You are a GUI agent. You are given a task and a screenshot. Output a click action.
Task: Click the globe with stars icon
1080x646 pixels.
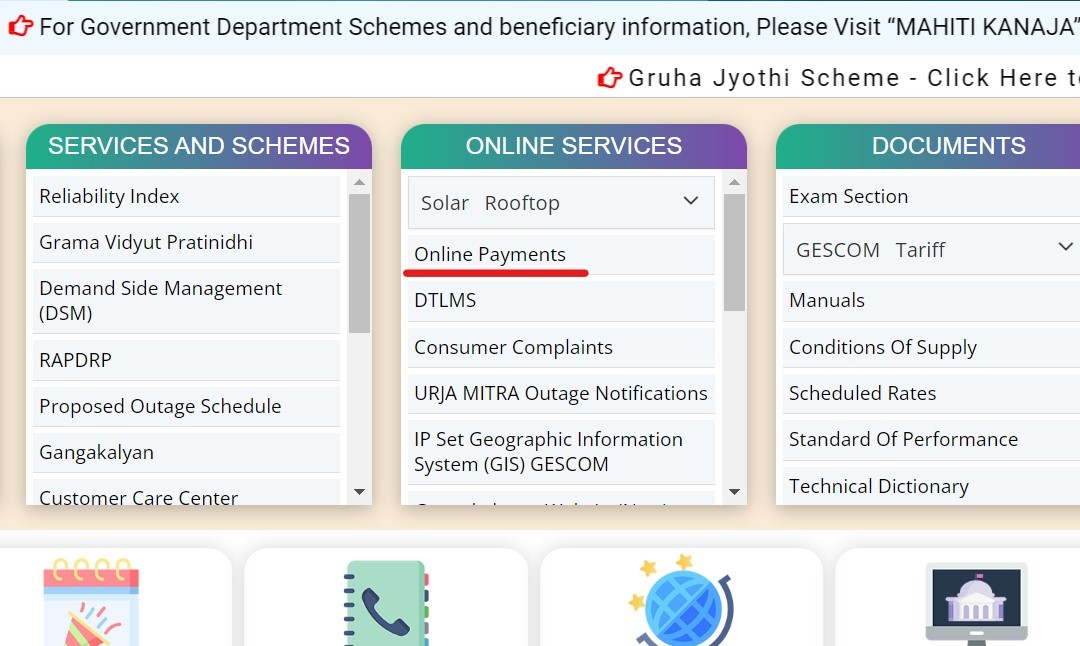(680, 600)
